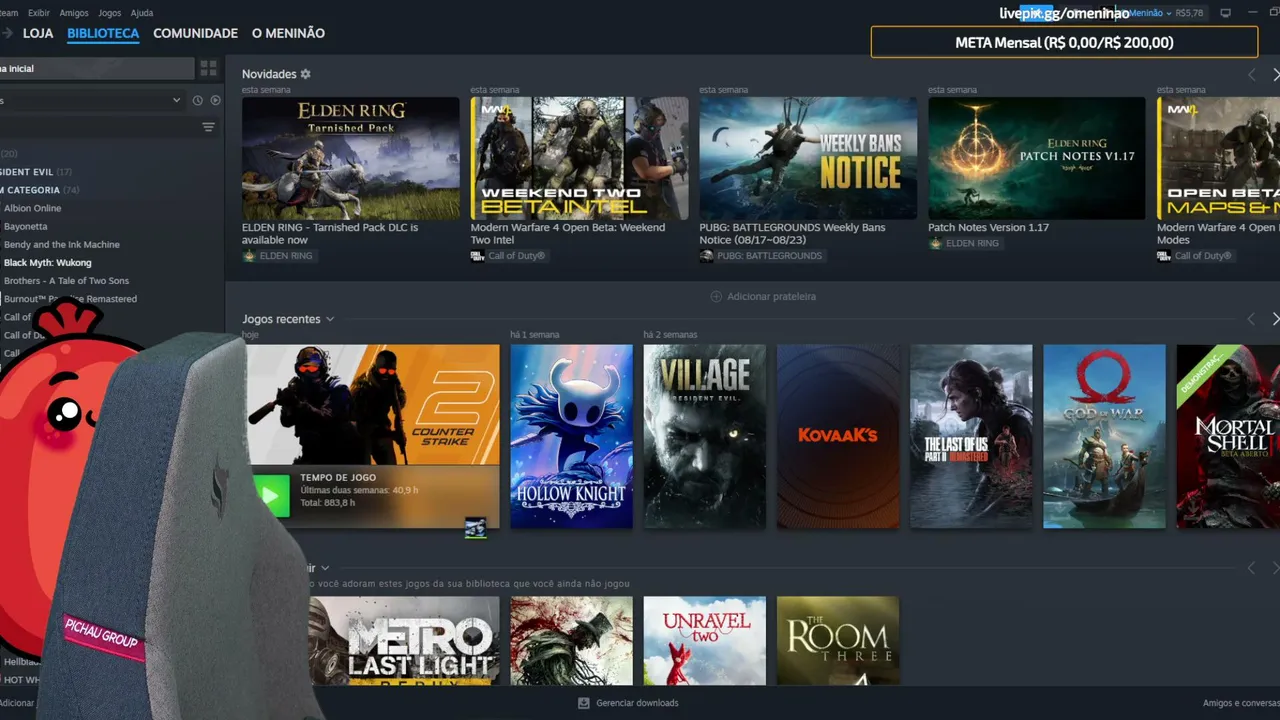Collapse the RESIDENT EVIL collection

pyautogui.click(x=36, y=172)
